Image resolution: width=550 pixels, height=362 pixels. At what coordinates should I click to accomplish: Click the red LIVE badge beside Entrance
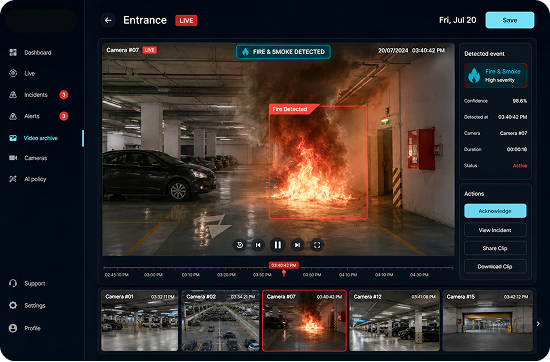(x=186, y=21)
